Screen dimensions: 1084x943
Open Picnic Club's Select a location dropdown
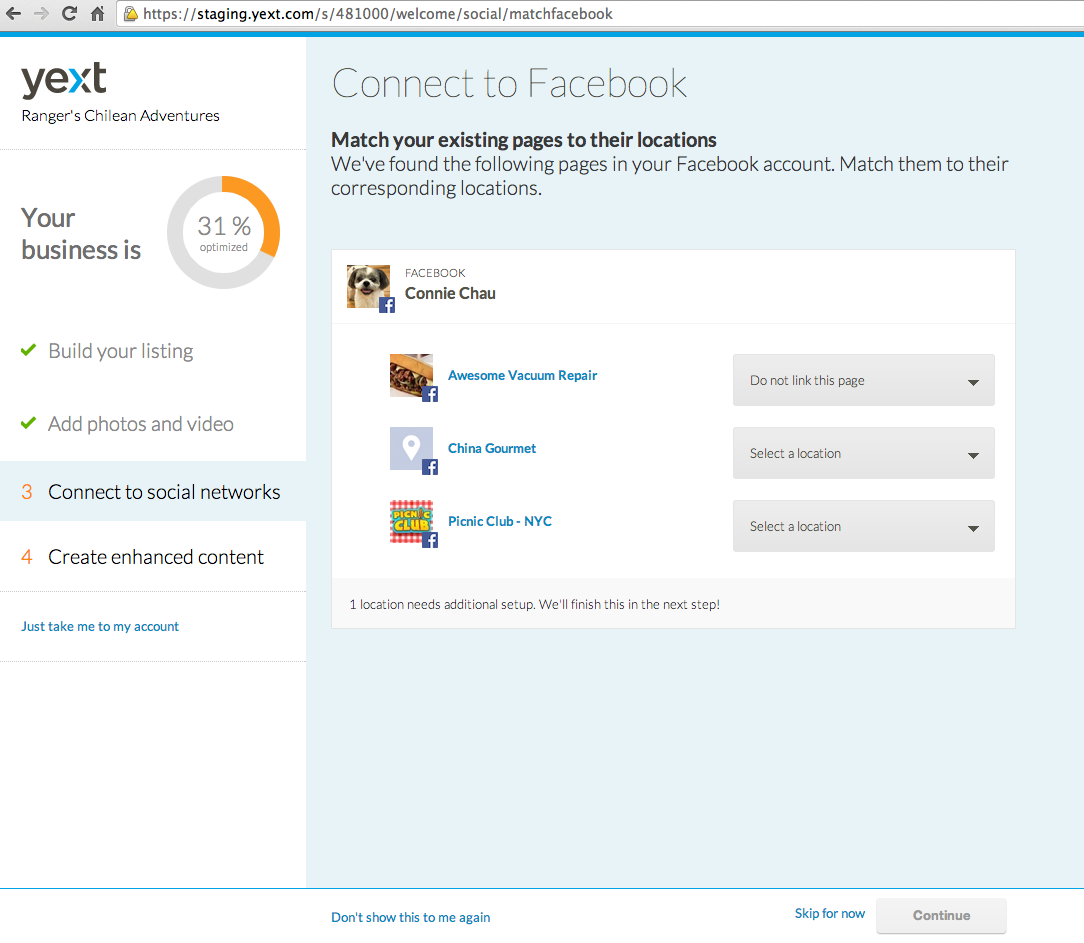coord(863,526)
